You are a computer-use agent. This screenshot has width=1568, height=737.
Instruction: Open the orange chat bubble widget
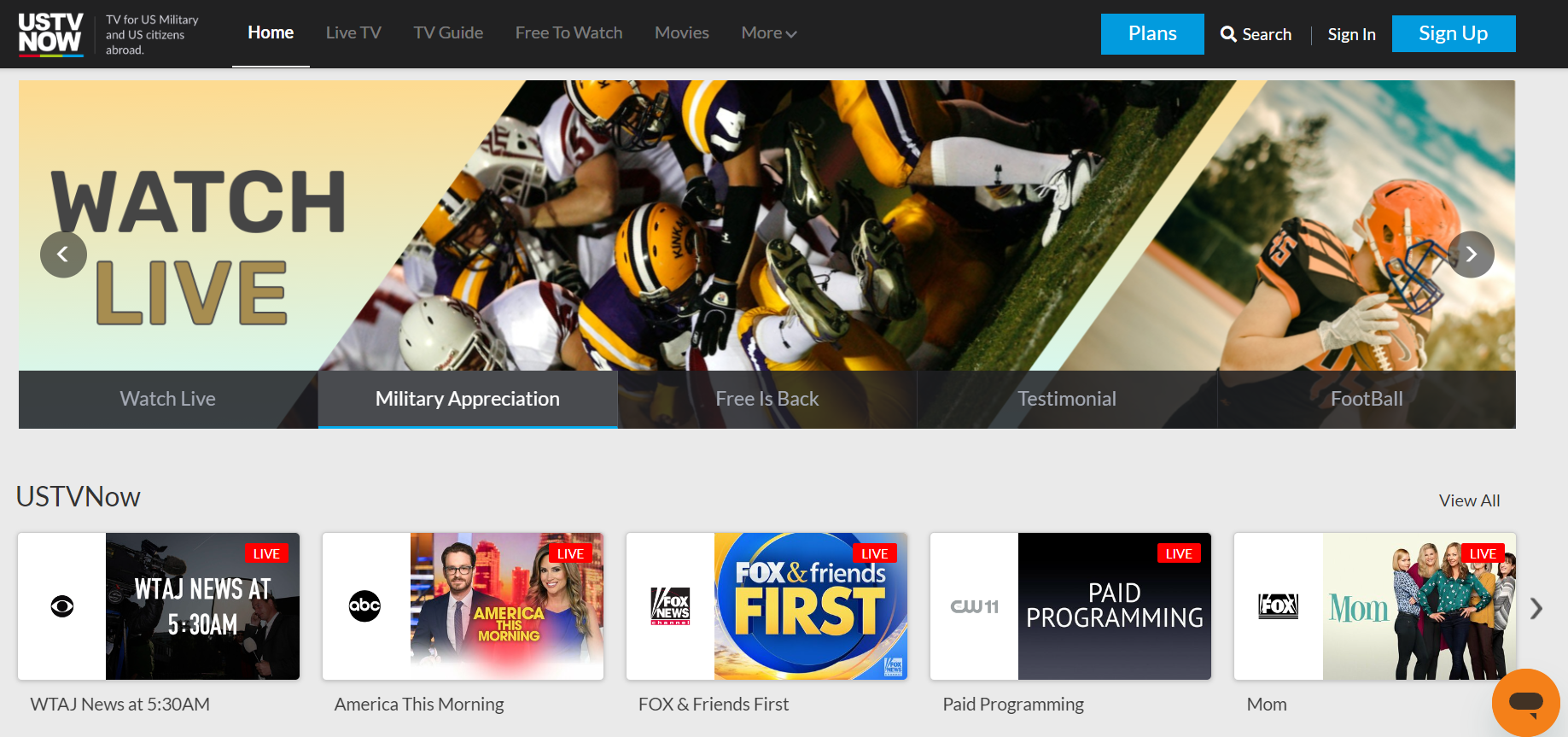(1526, 703)
